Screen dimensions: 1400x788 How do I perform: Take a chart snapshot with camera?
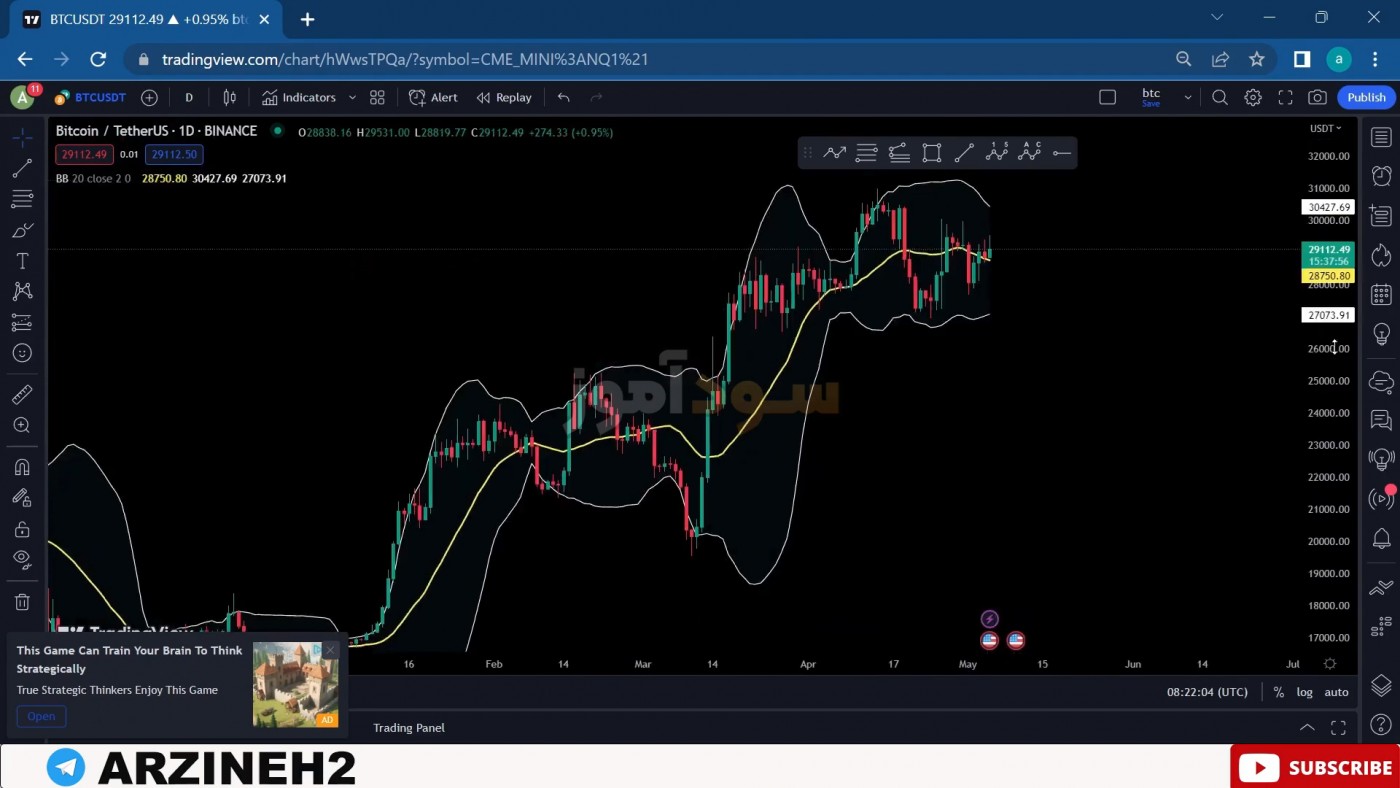(x=1318, y=97)
